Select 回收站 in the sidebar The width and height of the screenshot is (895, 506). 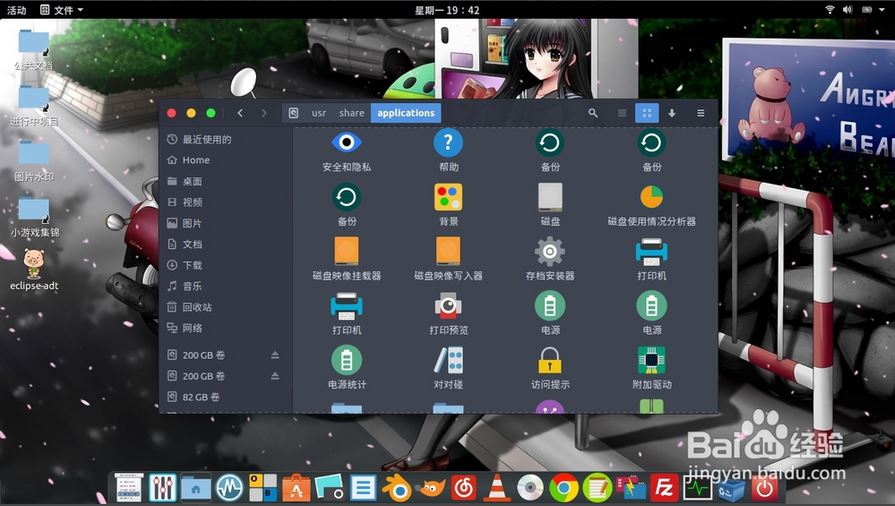pyautogui.click(x=197, y=307)
